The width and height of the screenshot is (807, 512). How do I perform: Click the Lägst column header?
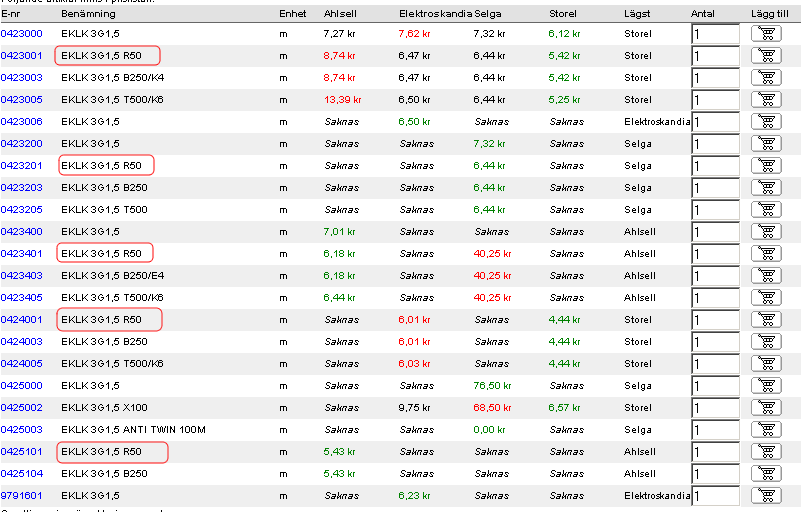637,14
